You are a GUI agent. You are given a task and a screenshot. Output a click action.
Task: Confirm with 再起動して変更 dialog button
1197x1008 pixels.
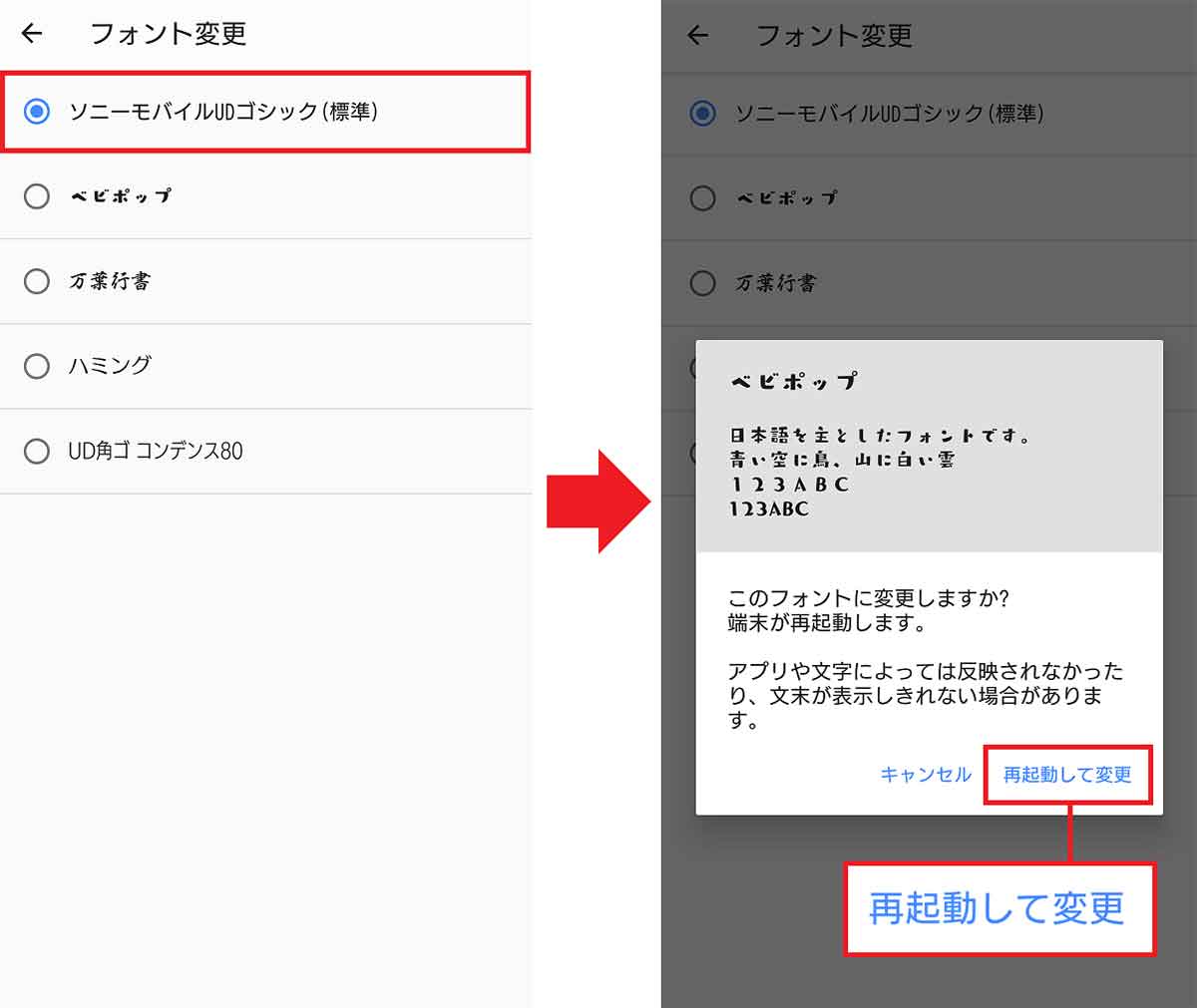(1067, 775)
